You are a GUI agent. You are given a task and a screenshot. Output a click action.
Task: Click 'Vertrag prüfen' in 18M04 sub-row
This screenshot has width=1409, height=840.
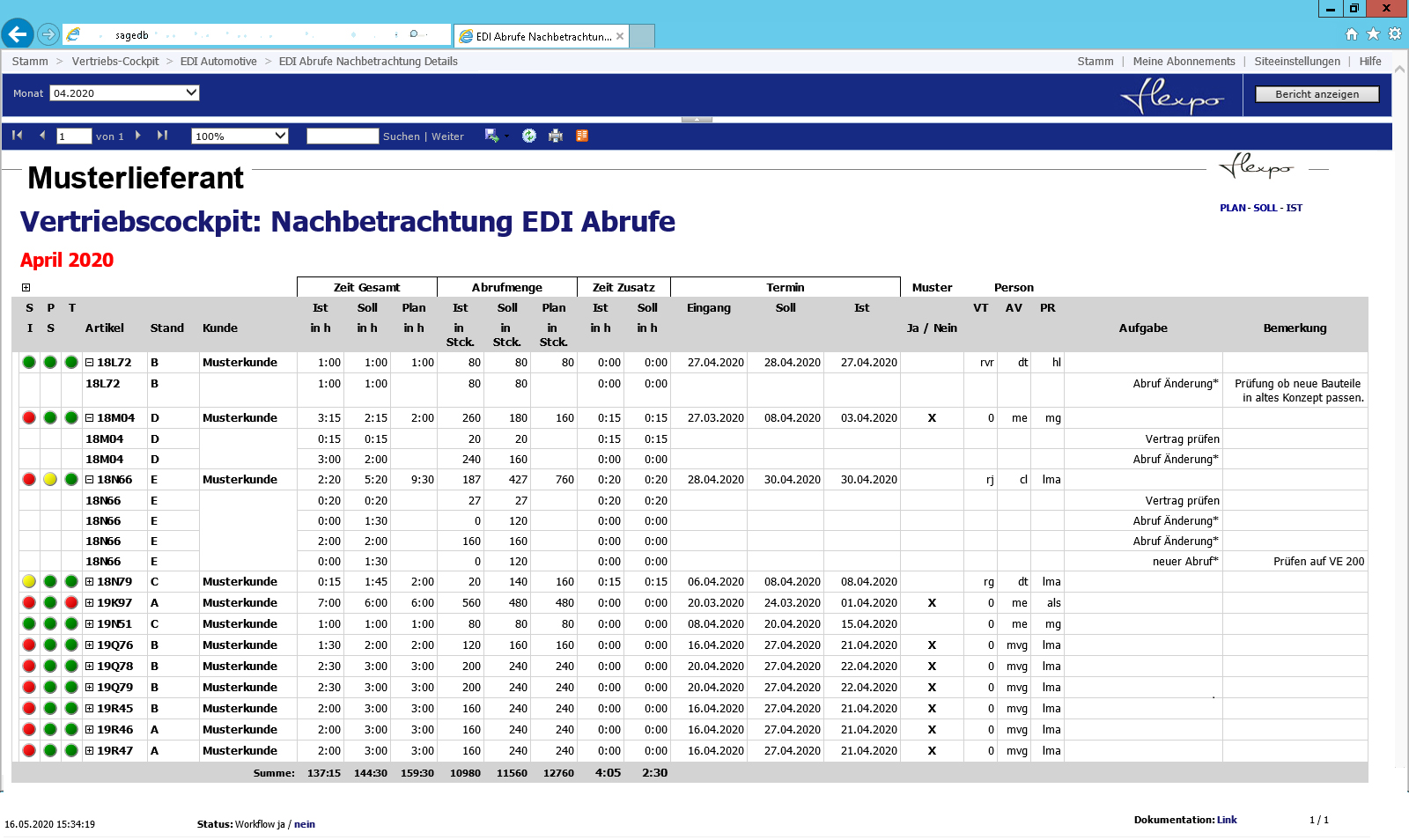coord(1182,438)
